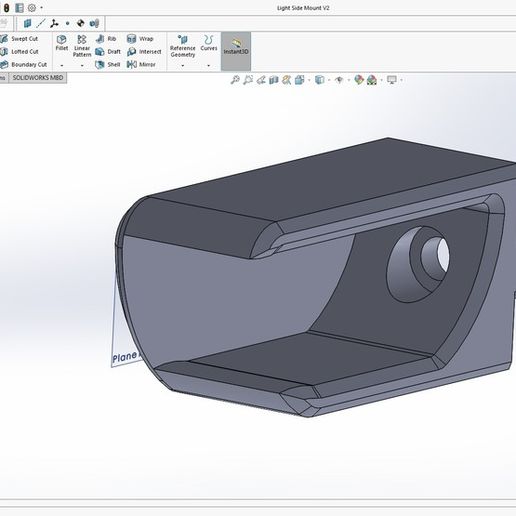Viewport: 516px width, 516px height.
Task: Click the Display Style icon
Action: click(x=320, y=80)
